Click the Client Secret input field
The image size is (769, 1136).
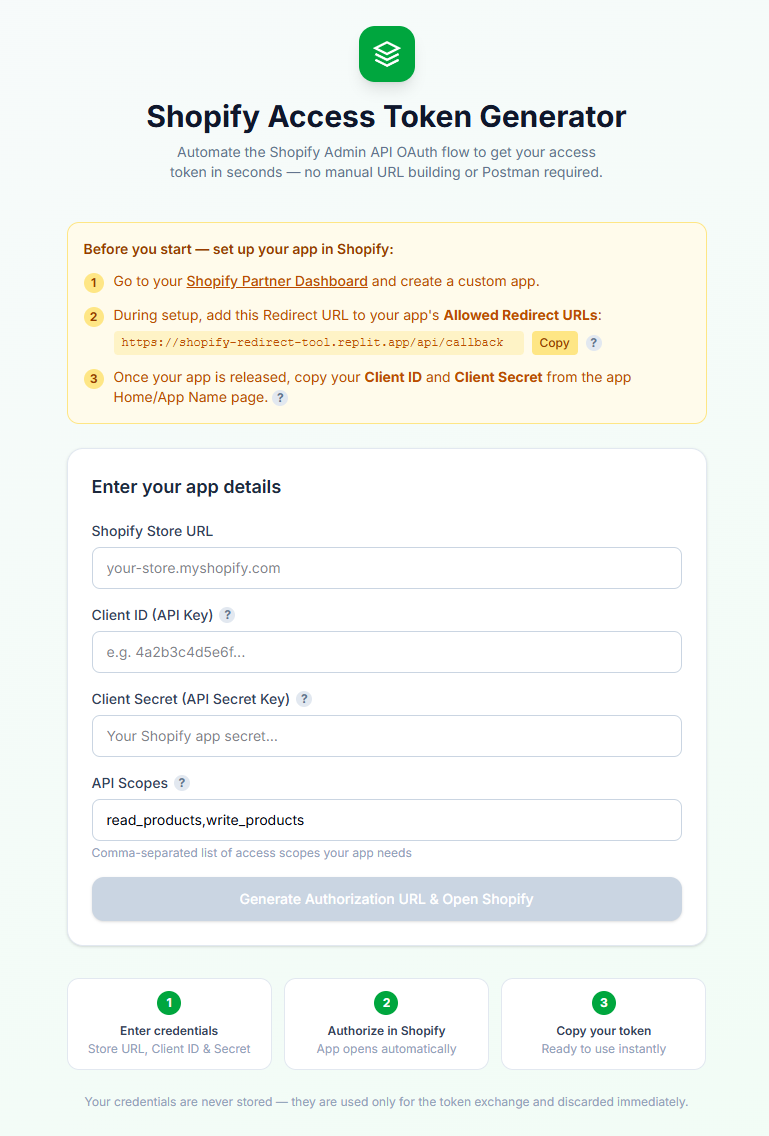[x=386, y=736]
